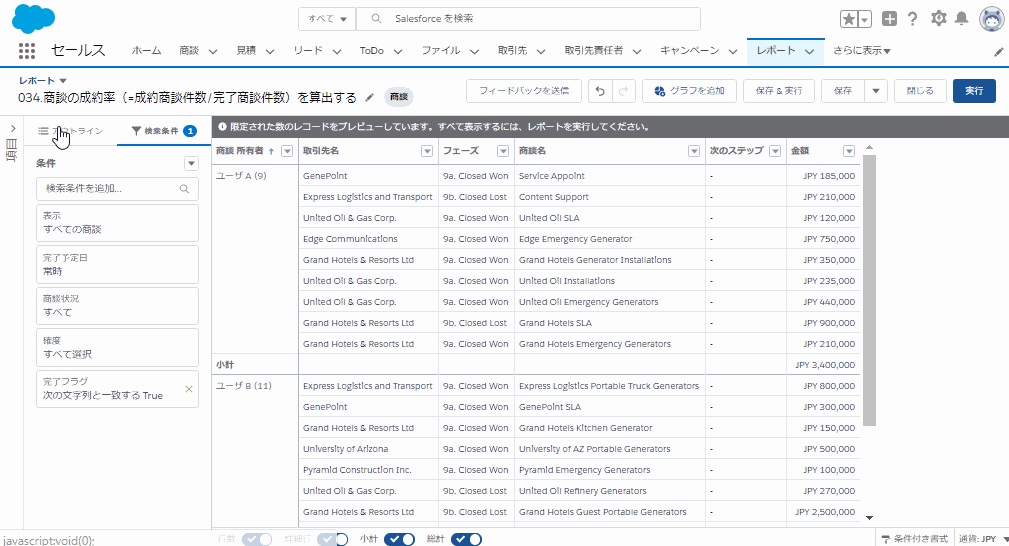Click the vertical scrollbar thumb
Image resolution: width=1009 pixels, height=546 pixels.
(869, 290)
